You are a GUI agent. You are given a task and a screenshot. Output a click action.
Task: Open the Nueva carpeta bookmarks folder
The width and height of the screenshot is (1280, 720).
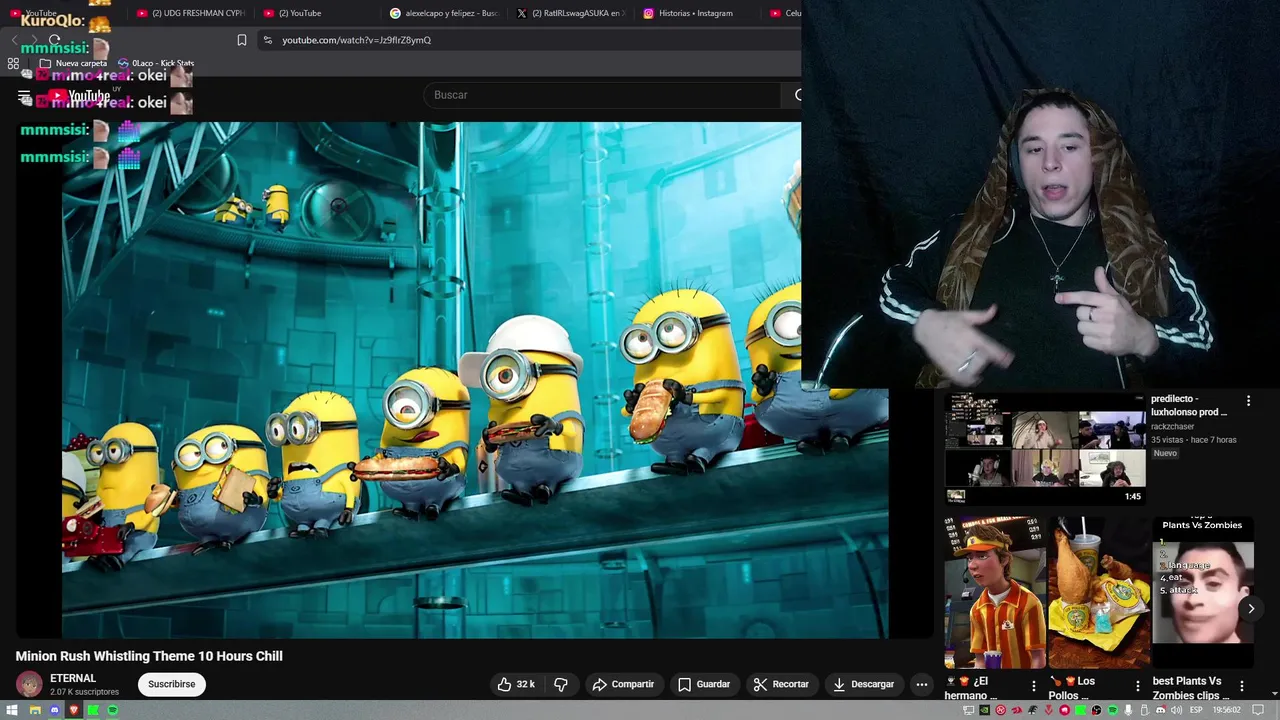point(73,63)
